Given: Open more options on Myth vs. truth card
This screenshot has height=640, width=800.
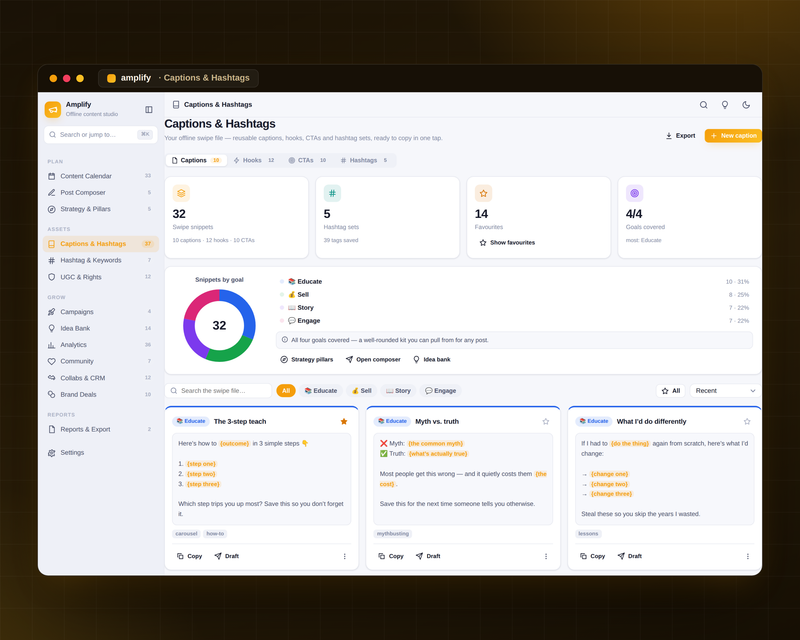Looking at the screenshot, I should (546, 556).
